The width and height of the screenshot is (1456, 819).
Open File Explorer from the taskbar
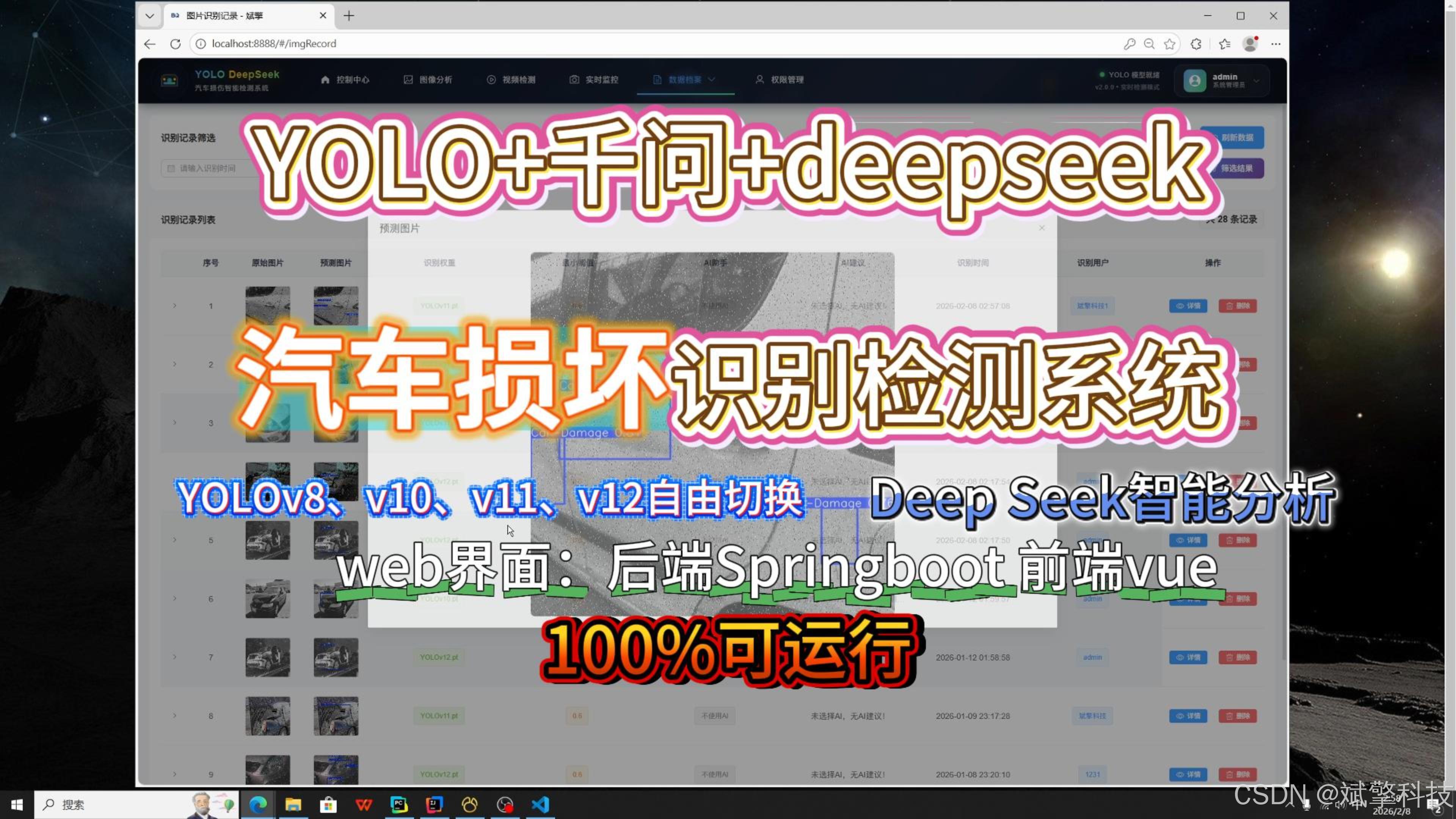[293, 804]
